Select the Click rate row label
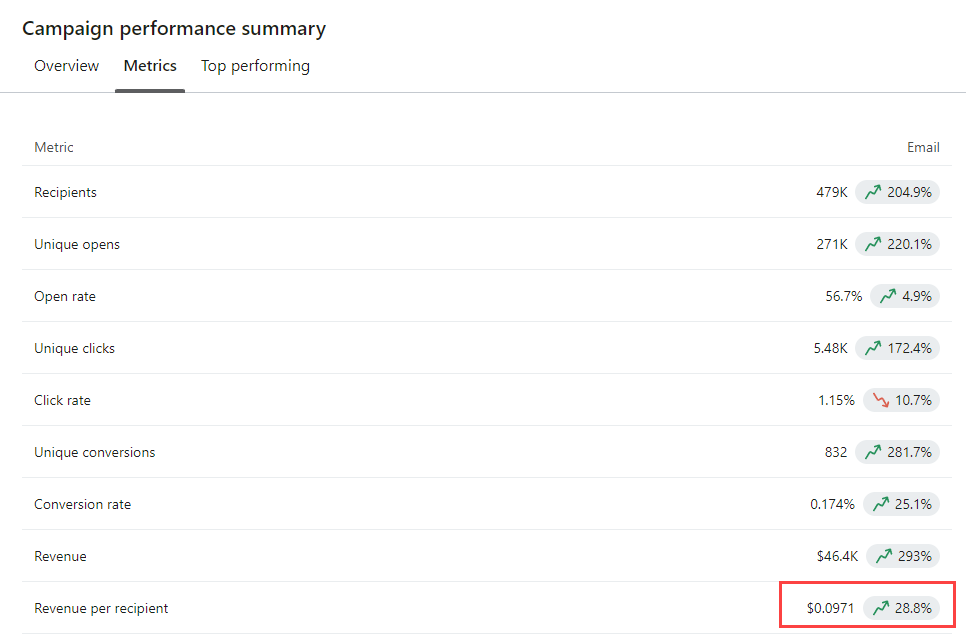The image size is (966, 635). tap(62, 400)
